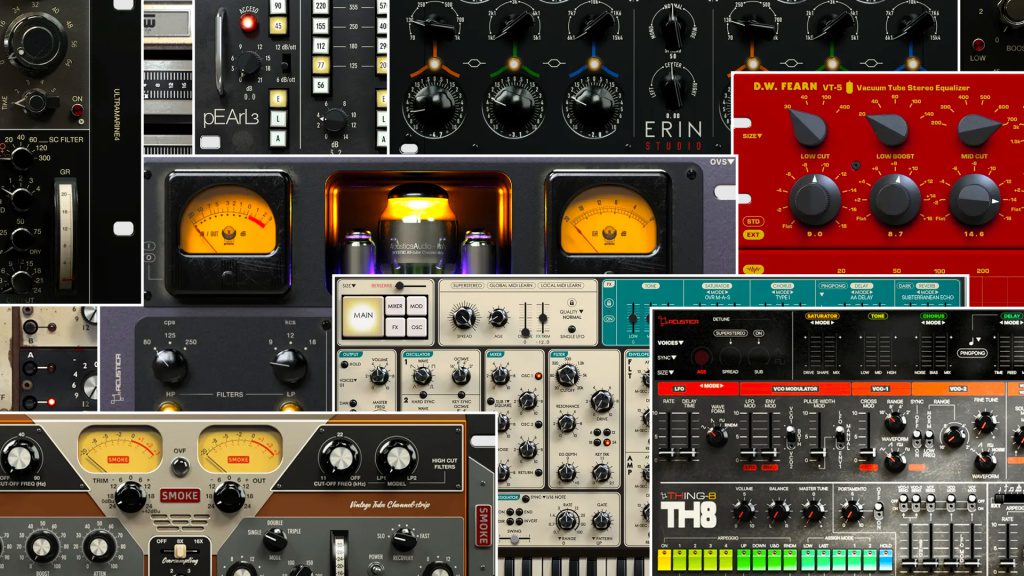Open the SIZE dropdown on the cream synth
Viewport: 1024px width, 576px height.
349,285
